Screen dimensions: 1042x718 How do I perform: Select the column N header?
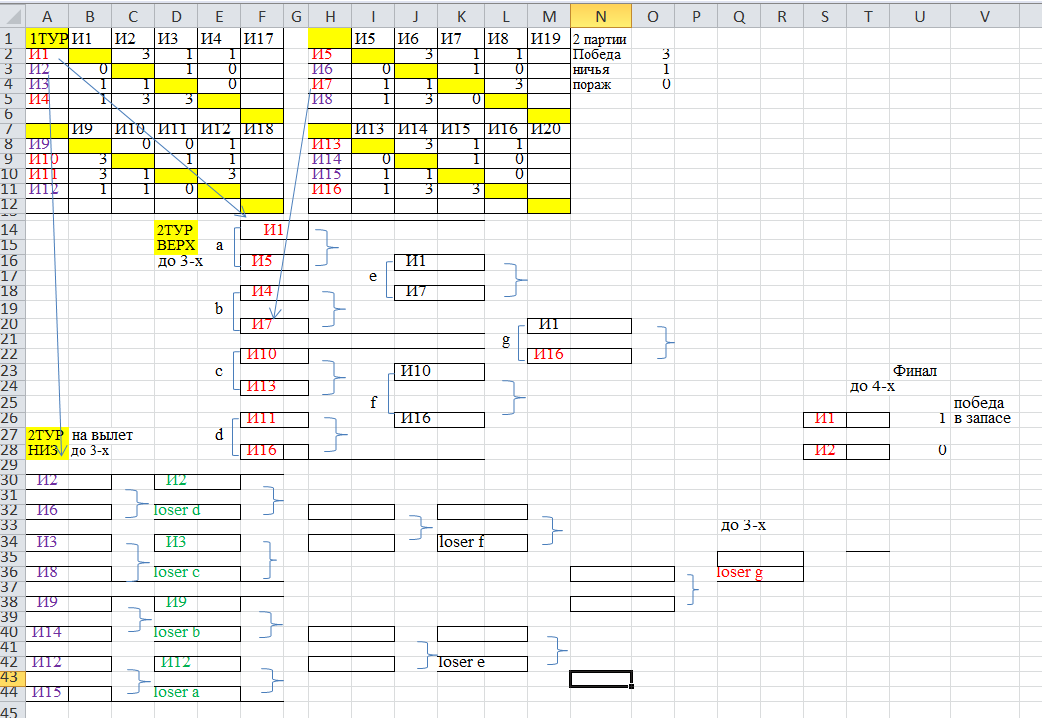[600, 14]
